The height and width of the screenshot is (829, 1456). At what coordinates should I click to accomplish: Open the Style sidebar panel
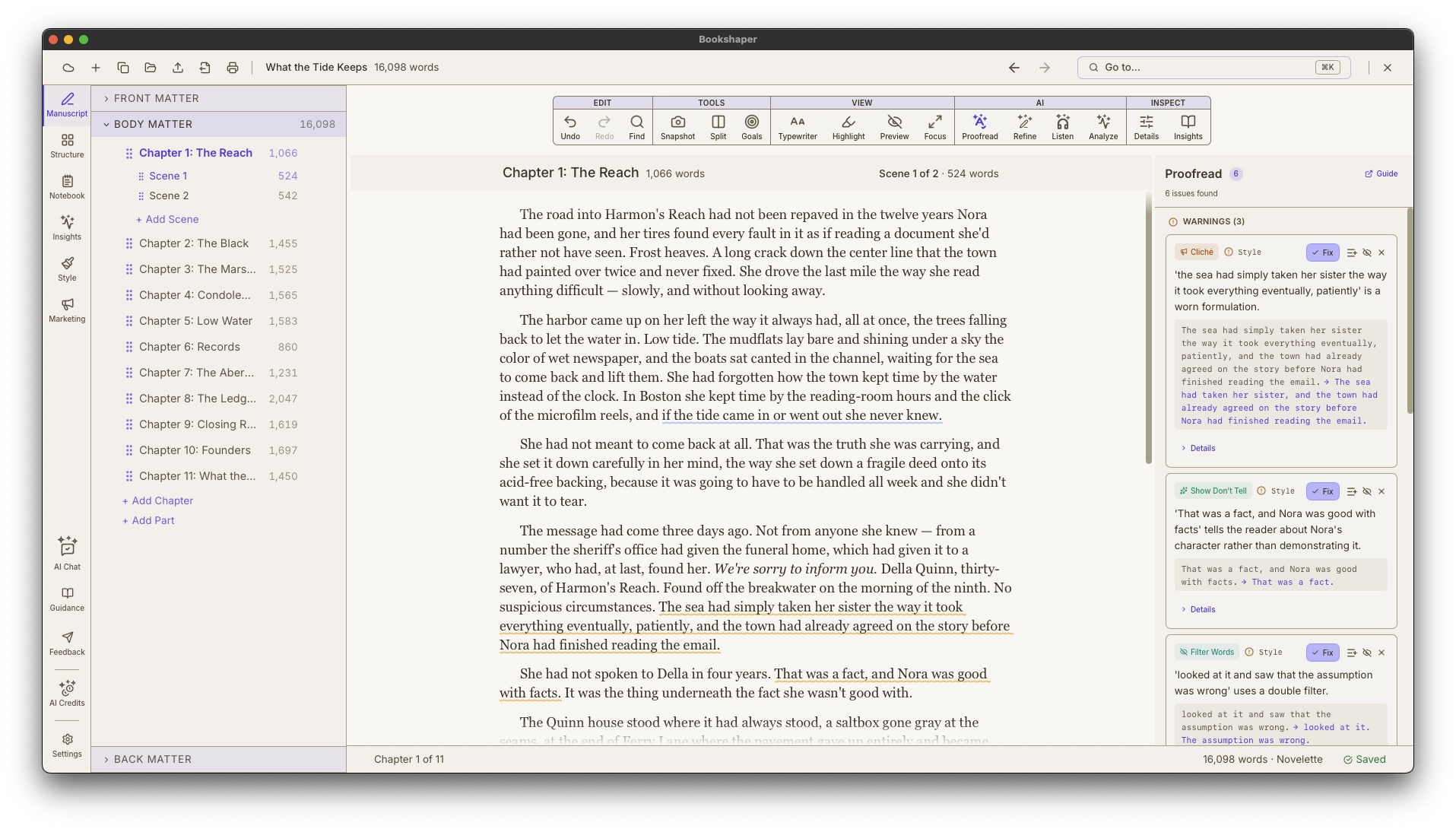[x=67, y=269]
